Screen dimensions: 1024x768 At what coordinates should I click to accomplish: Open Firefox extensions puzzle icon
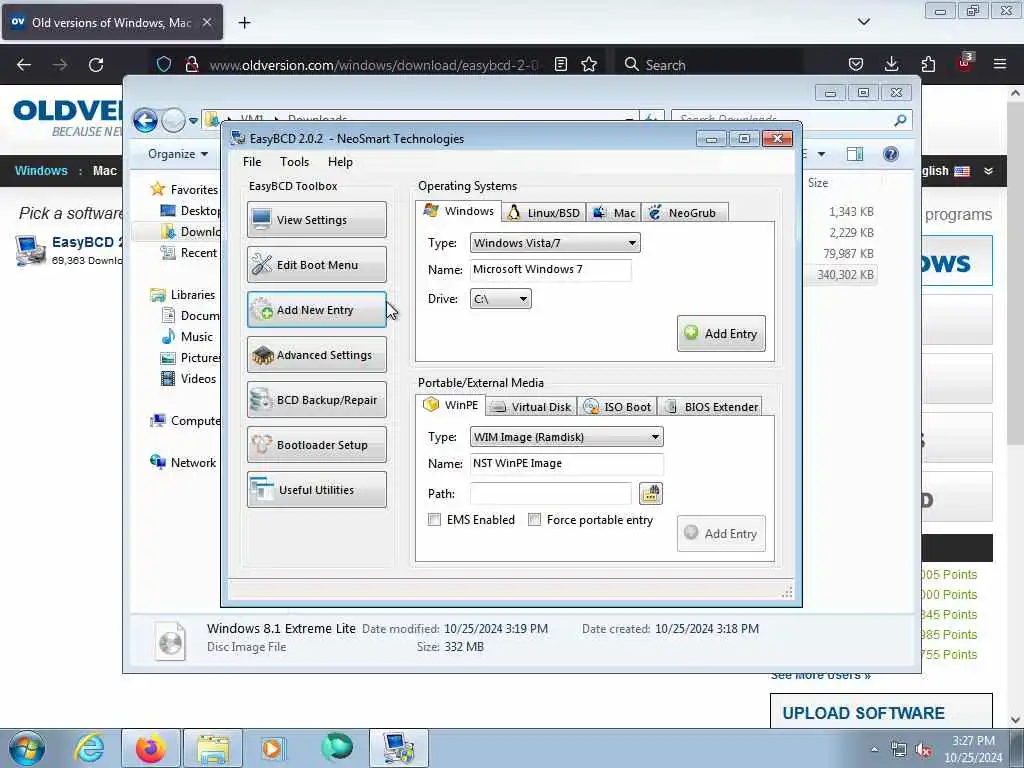928,64
